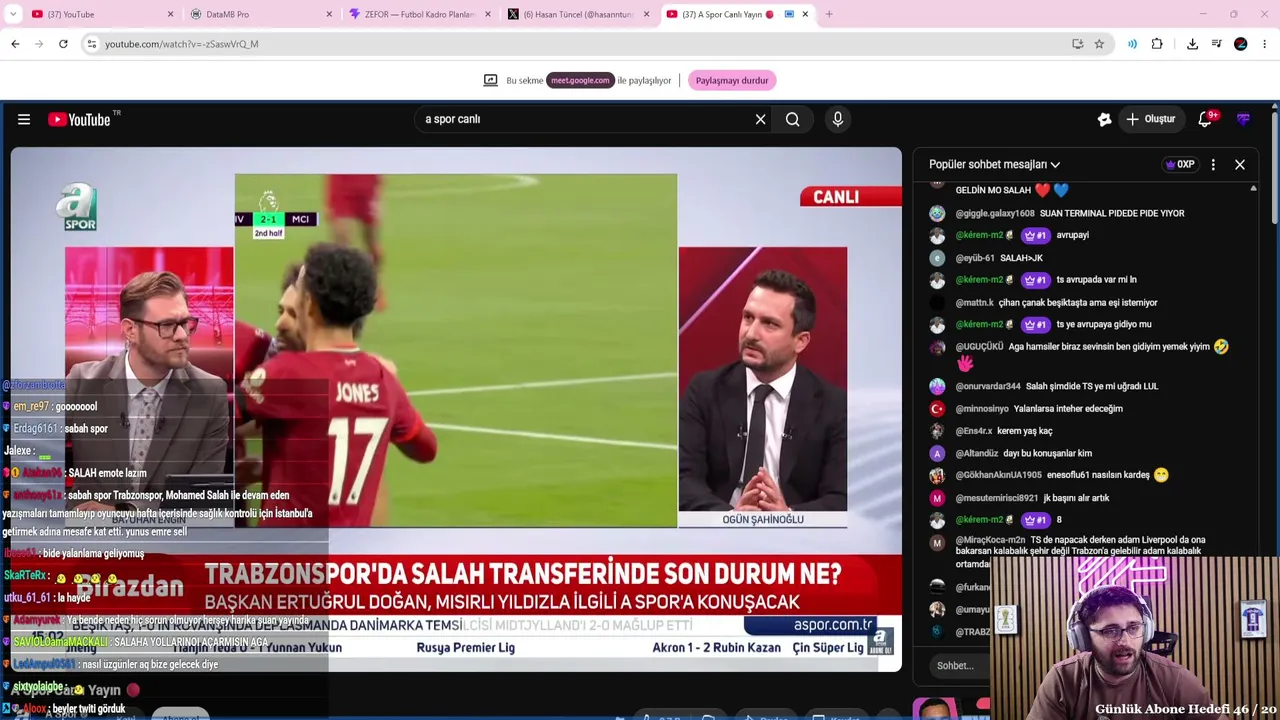Open the chat three-dot options menu

1213,164
